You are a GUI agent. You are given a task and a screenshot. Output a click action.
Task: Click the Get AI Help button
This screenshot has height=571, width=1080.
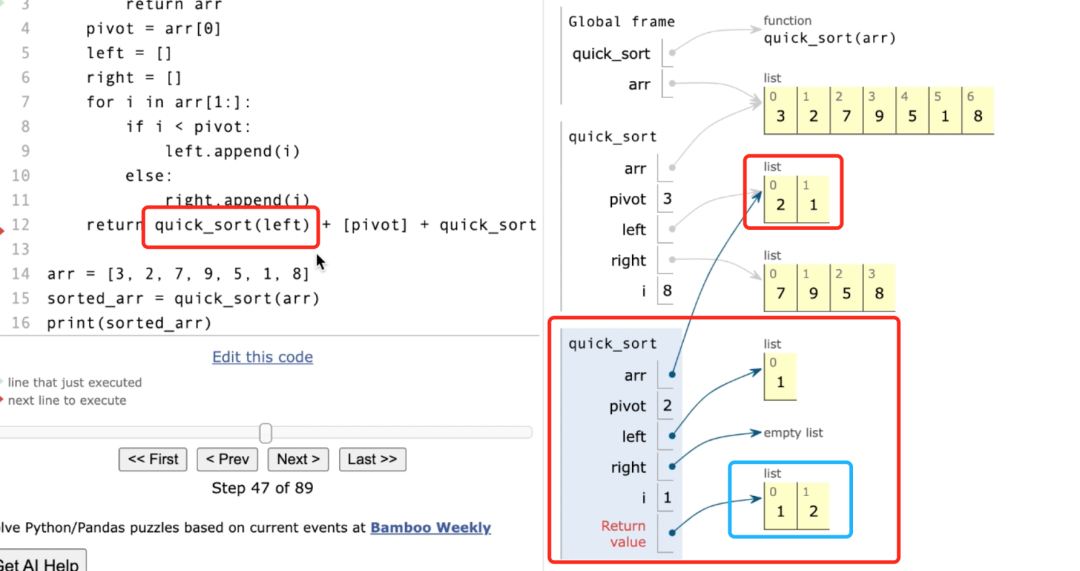click(x=41, y=561)
